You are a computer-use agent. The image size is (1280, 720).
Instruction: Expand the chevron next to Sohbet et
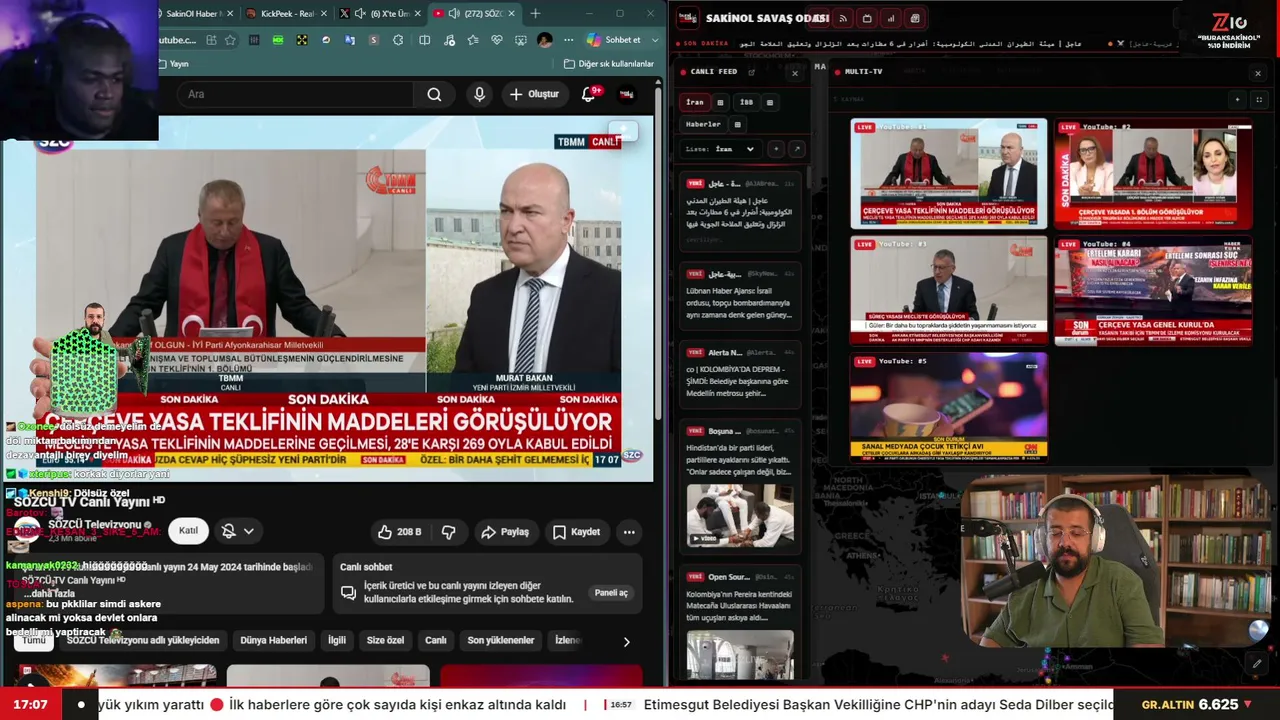point(656,40)
